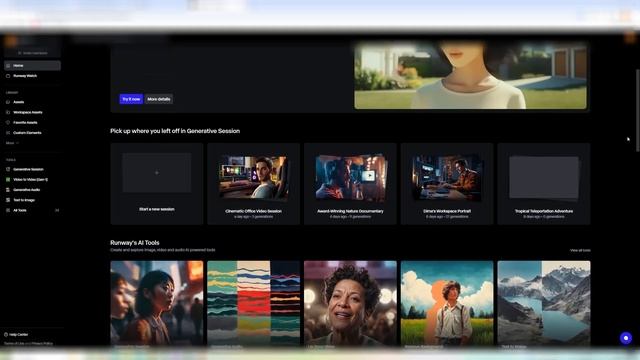Click the Try it now button

tap(131, 99)
